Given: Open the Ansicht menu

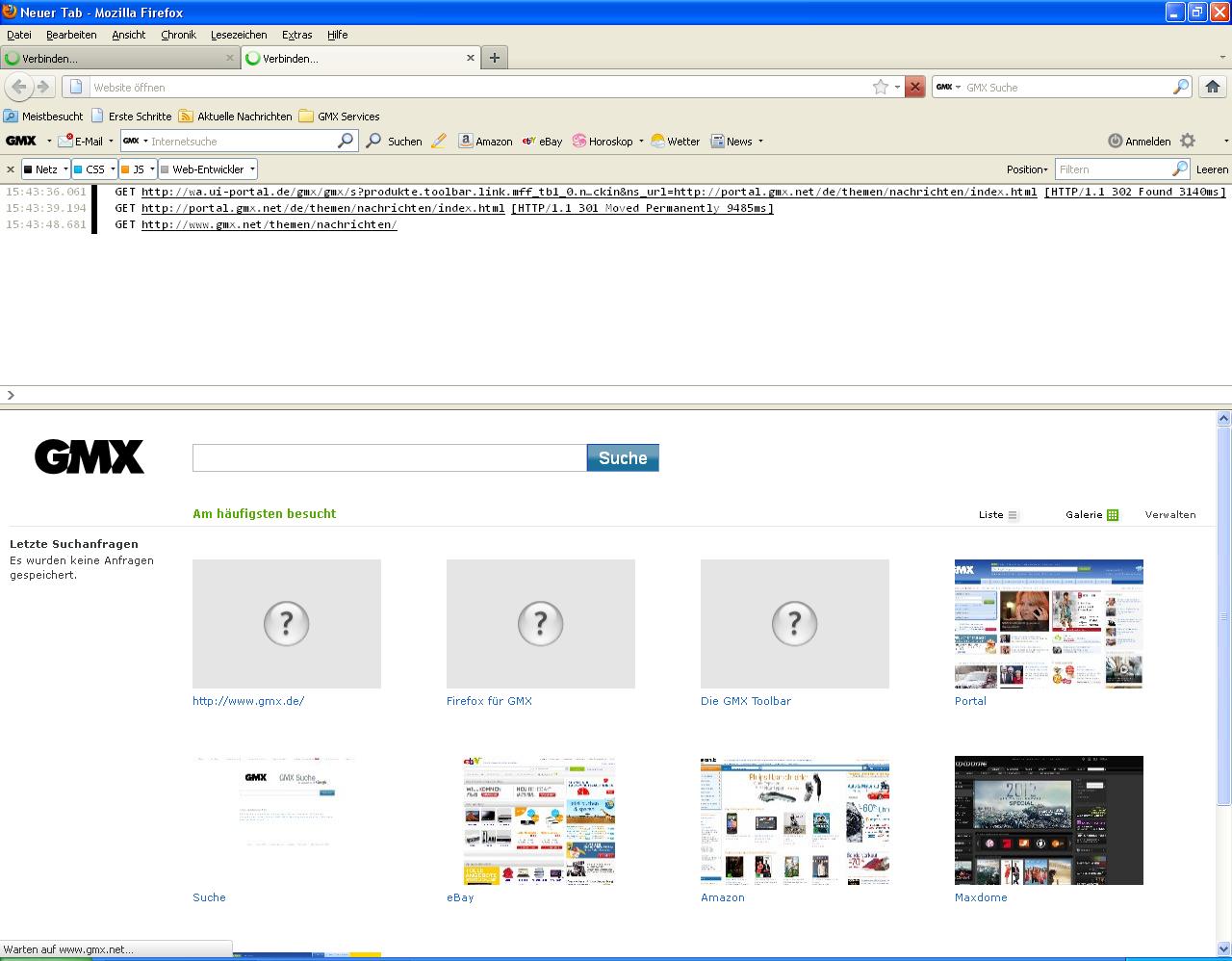Looking at the screenshot, I should click(x=129, y=35).
